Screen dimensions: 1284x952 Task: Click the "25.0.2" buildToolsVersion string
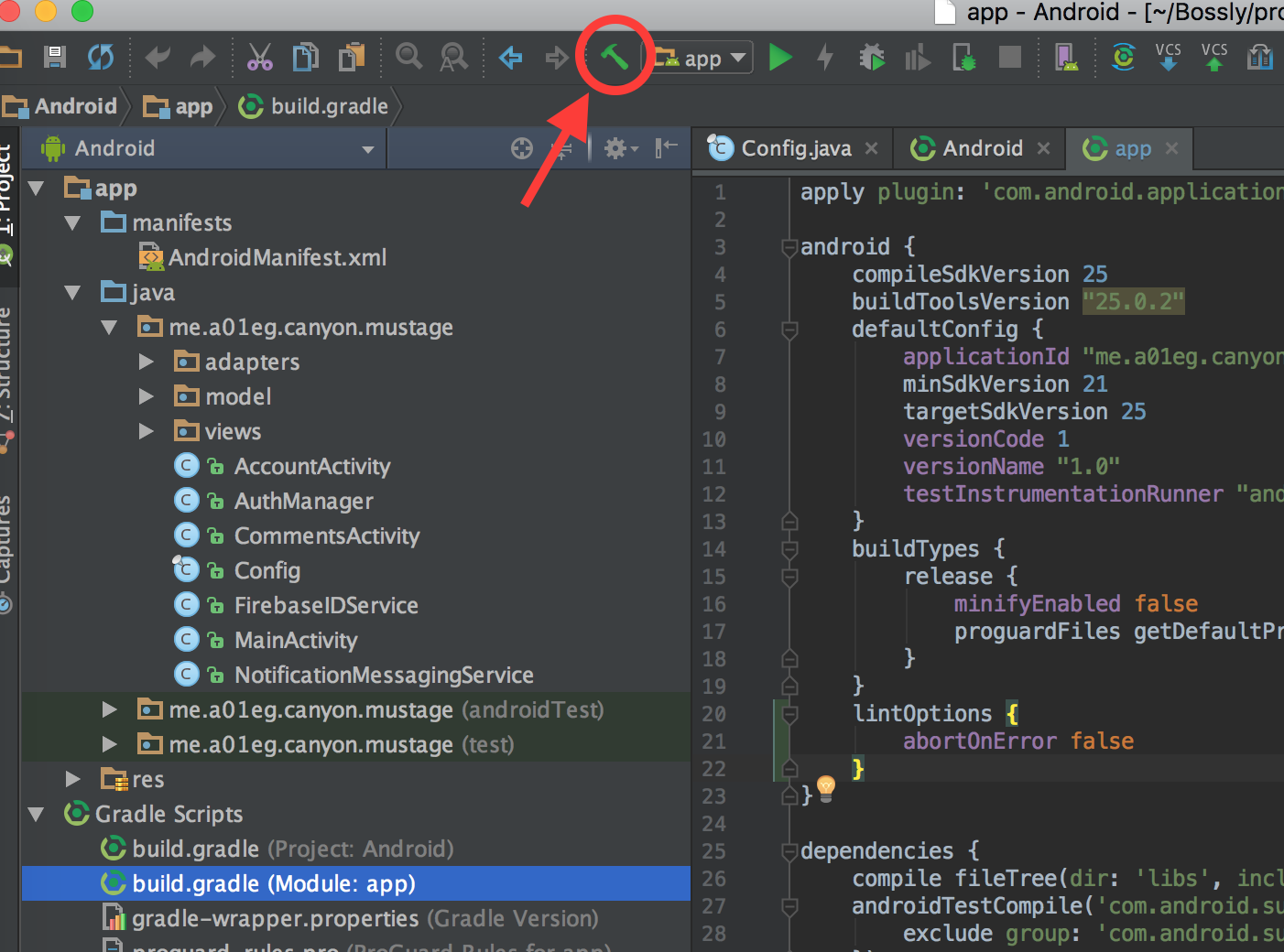[1134, 302]
